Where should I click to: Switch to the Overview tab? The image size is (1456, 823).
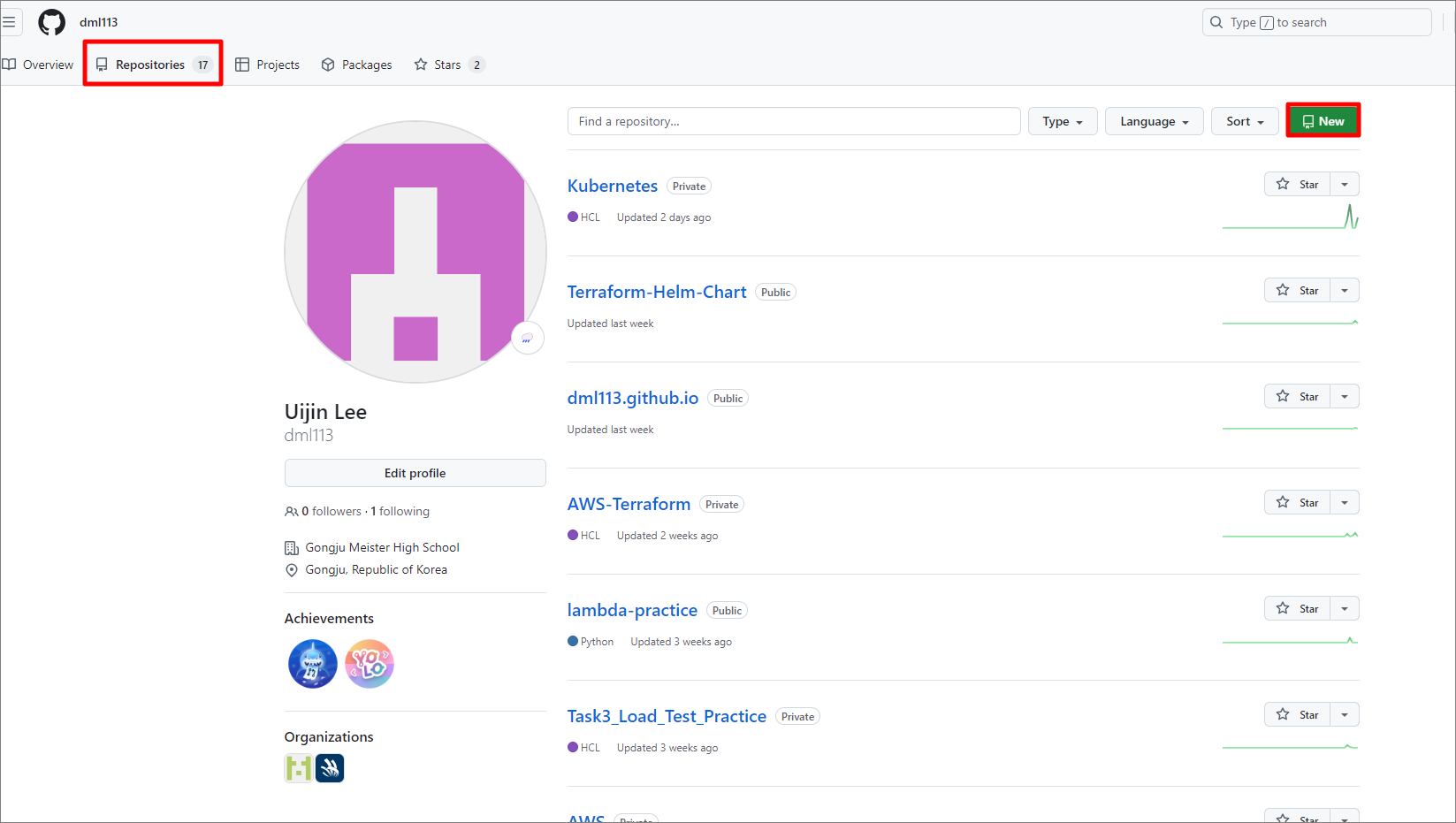(38, 65)
